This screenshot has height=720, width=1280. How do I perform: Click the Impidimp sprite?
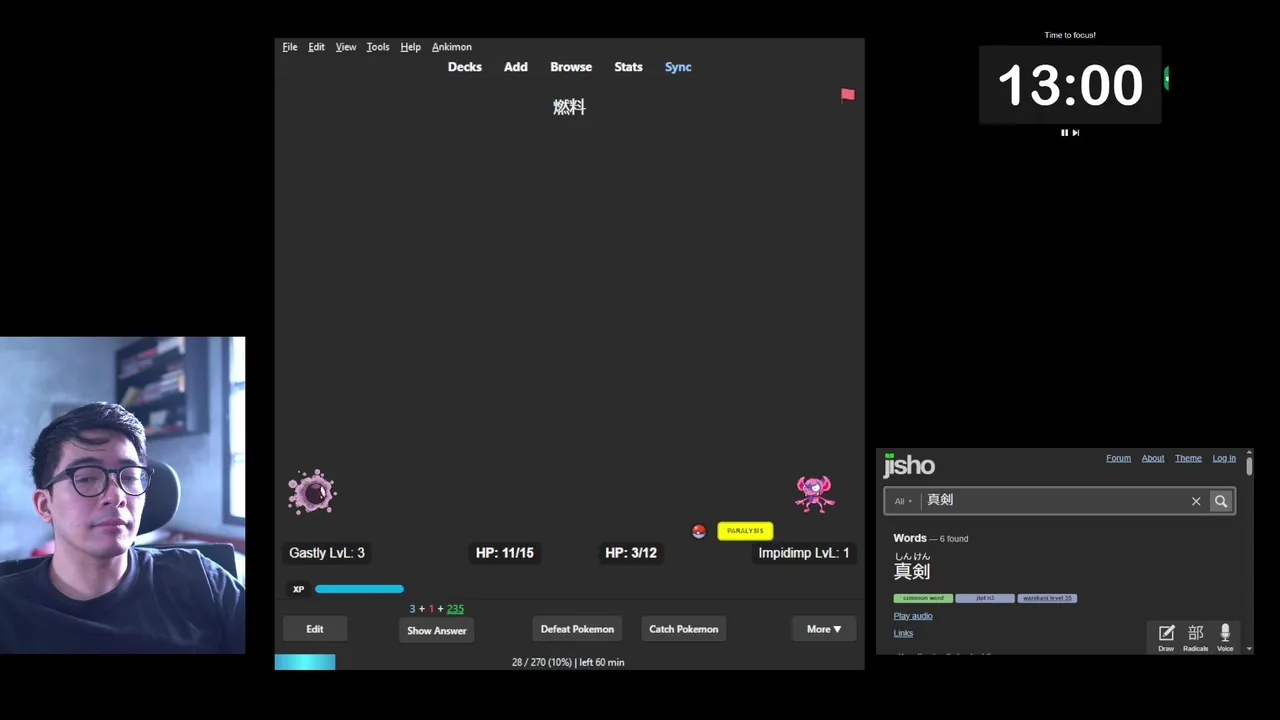pyautogui.click(x=814, y=494)
